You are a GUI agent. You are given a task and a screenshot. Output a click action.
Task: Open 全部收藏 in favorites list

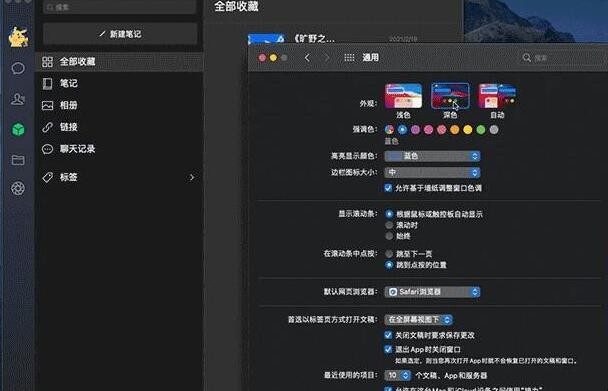click(x=119, y=62)
